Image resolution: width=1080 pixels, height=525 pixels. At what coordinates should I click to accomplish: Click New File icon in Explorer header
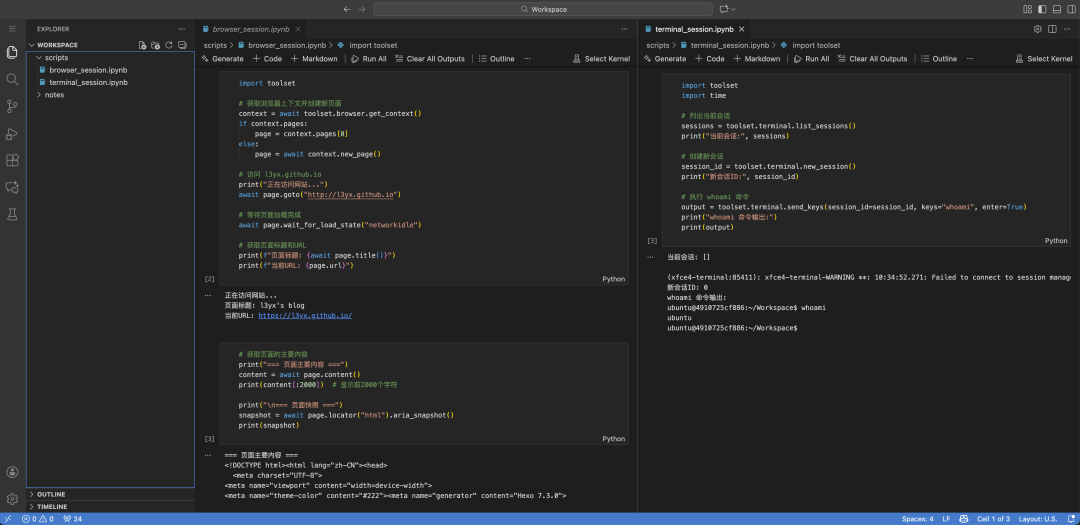coord(142,45)
